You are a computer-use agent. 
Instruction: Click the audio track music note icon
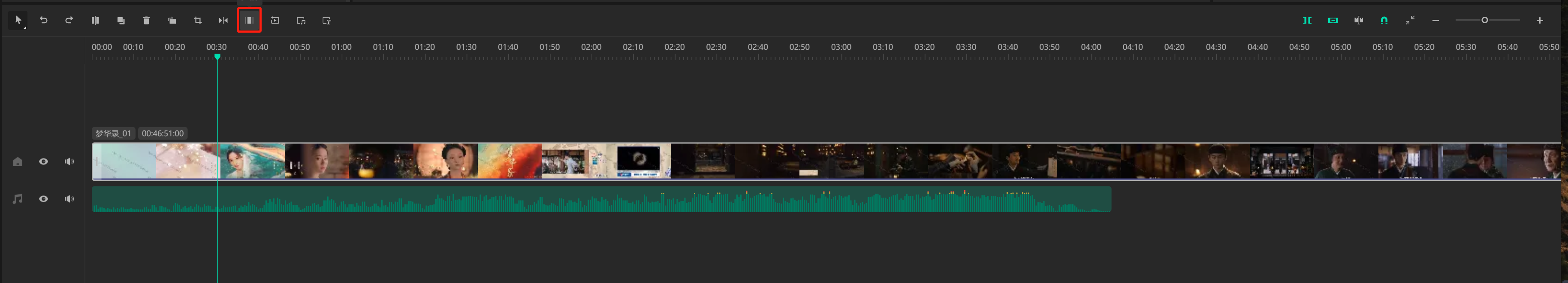(x=18, y=199)
